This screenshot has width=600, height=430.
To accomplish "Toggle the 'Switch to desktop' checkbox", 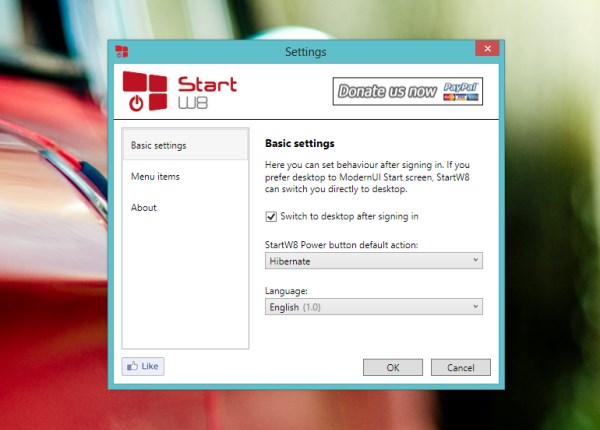I will 271,216.
